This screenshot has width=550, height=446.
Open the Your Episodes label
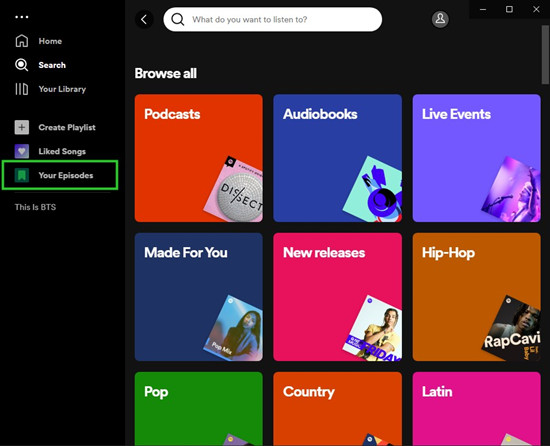66,175
